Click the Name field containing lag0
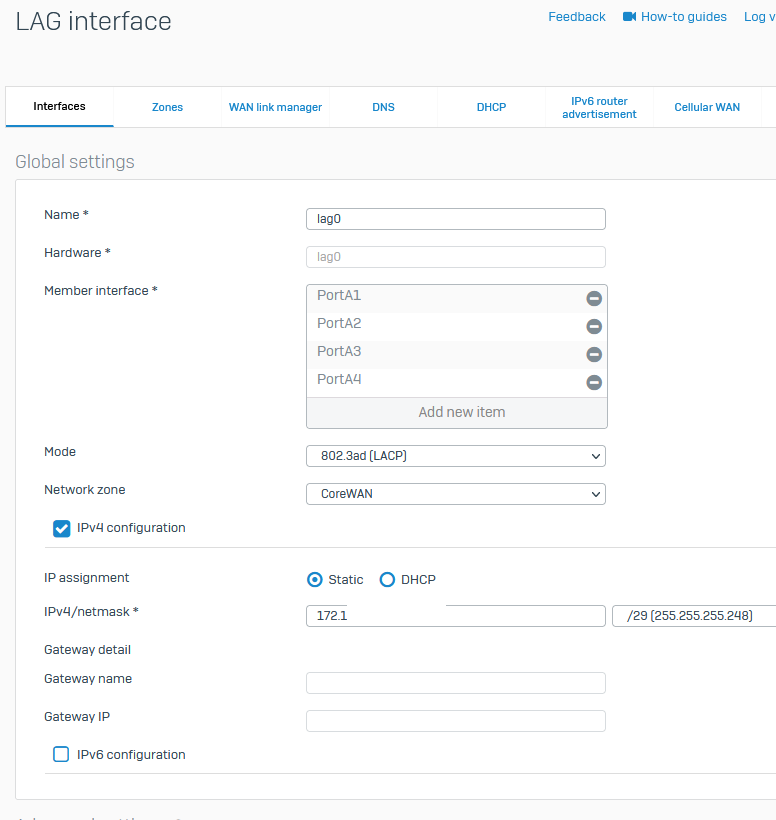Viewport: 776px width, 820px height. 455,219
